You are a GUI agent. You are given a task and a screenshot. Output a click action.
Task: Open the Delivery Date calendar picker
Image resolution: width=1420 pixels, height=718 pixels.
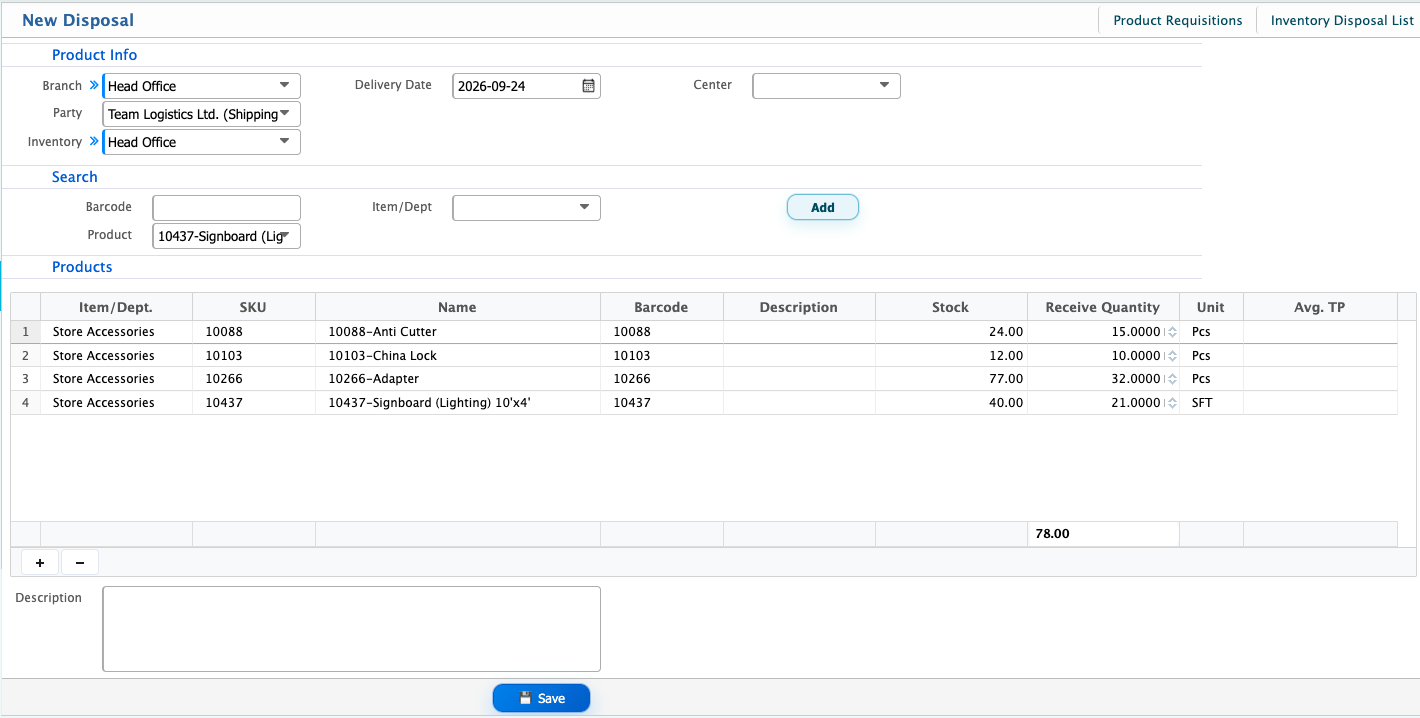589,86
